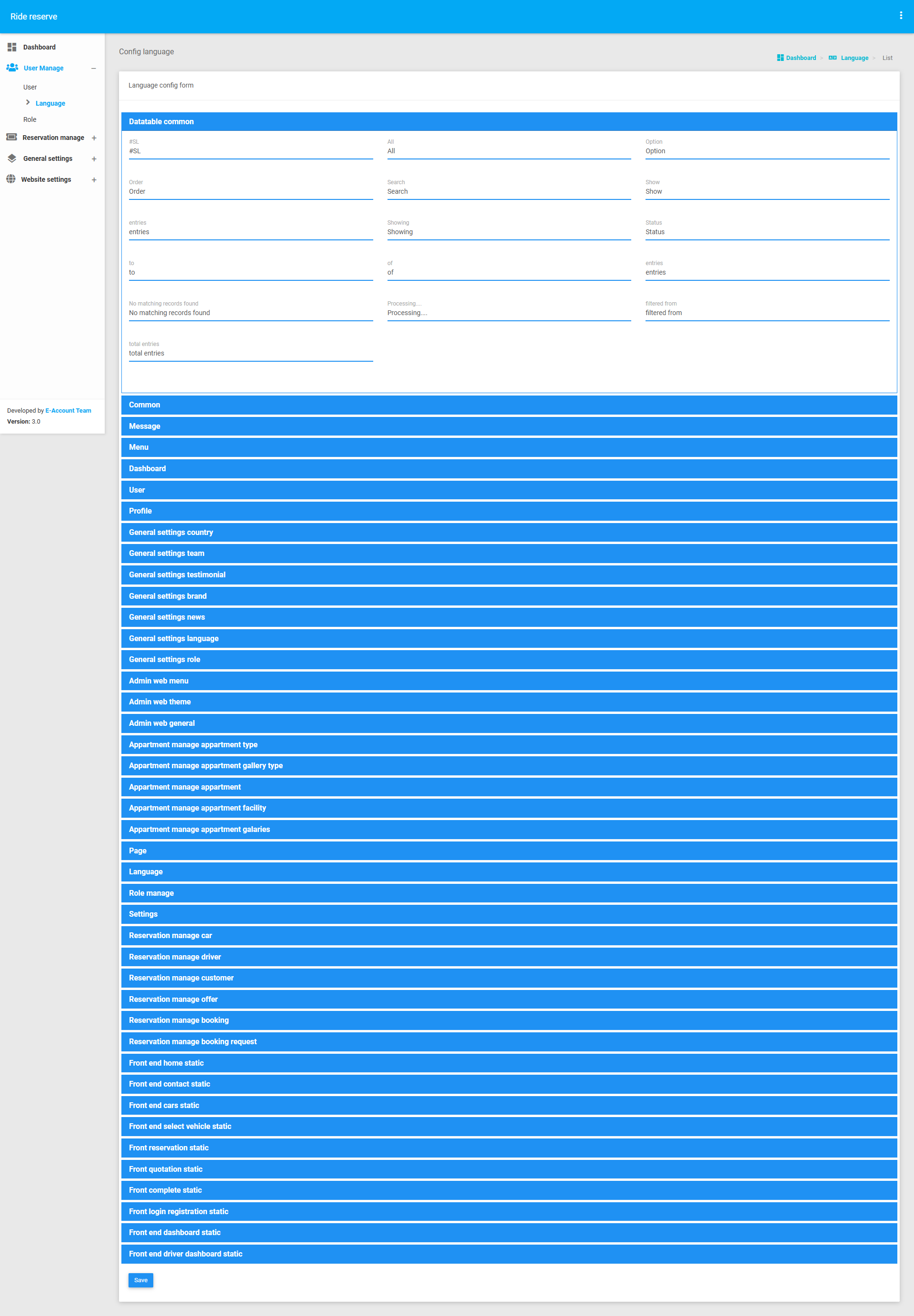
Task: Click the Dashboard grid icon in sidebar
Action: point(11,47)
